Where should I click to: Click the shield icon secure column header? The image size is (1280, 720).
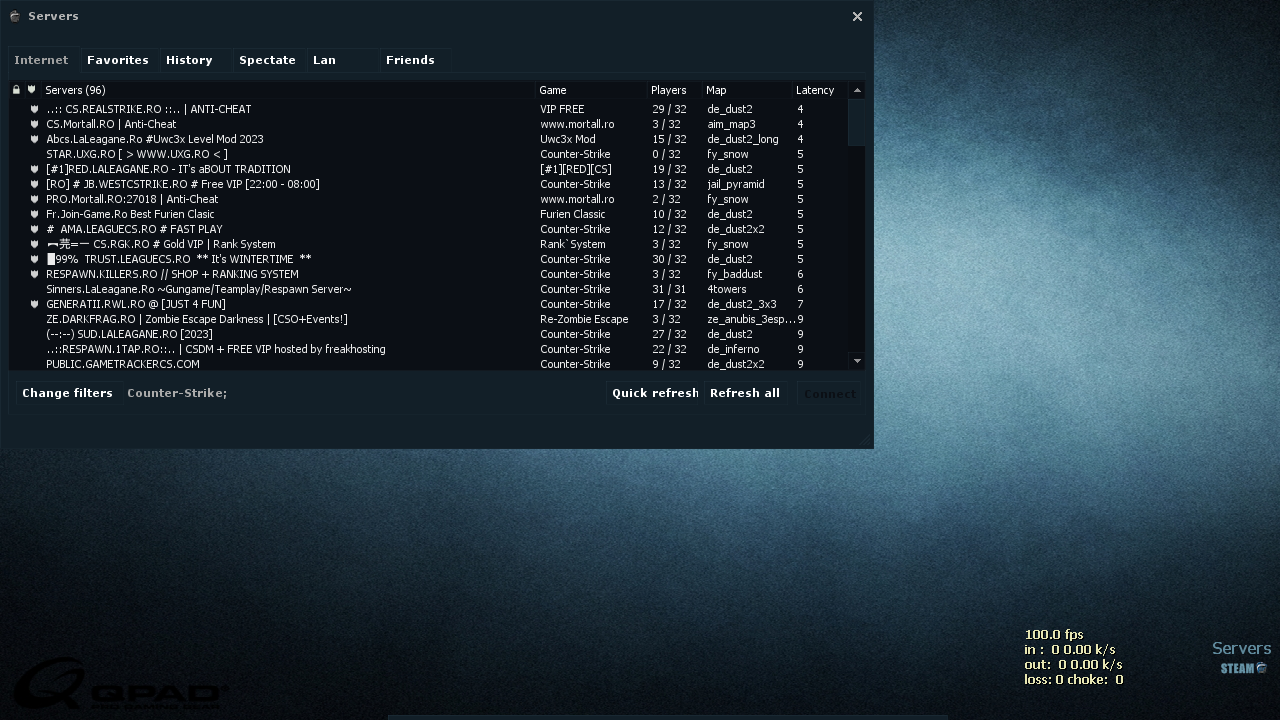[31, 90]
